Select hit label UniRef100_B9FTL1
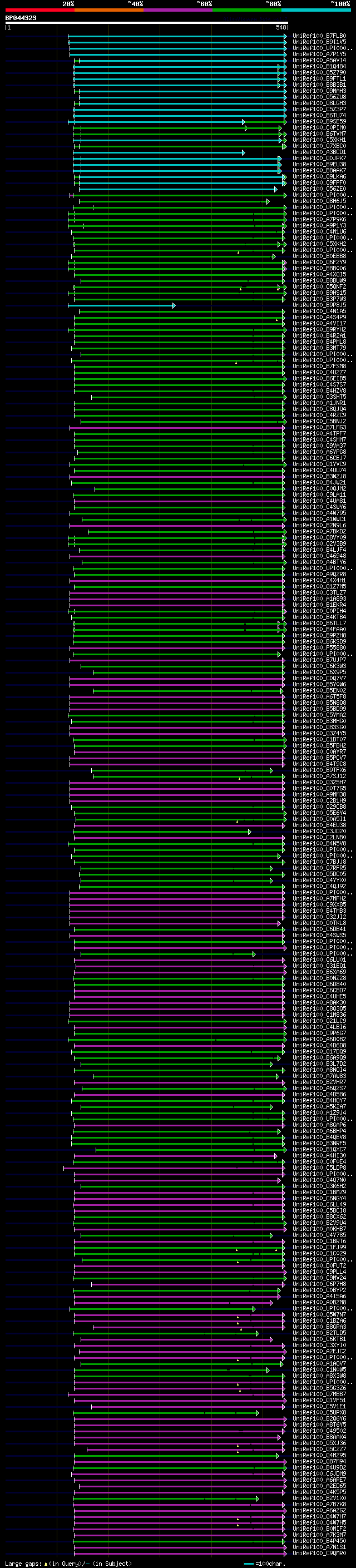 pos(319,78)
